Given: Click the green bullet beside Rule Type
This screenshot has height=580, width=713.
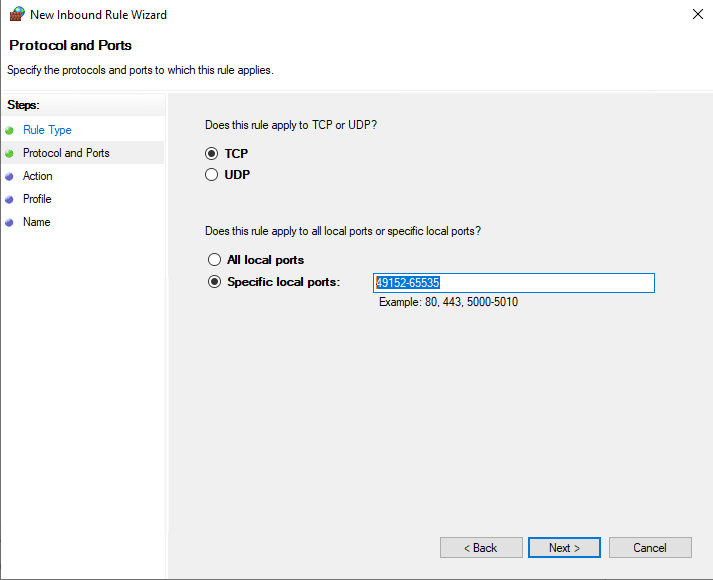Looking at the screenshot, I should coord(9,131).
